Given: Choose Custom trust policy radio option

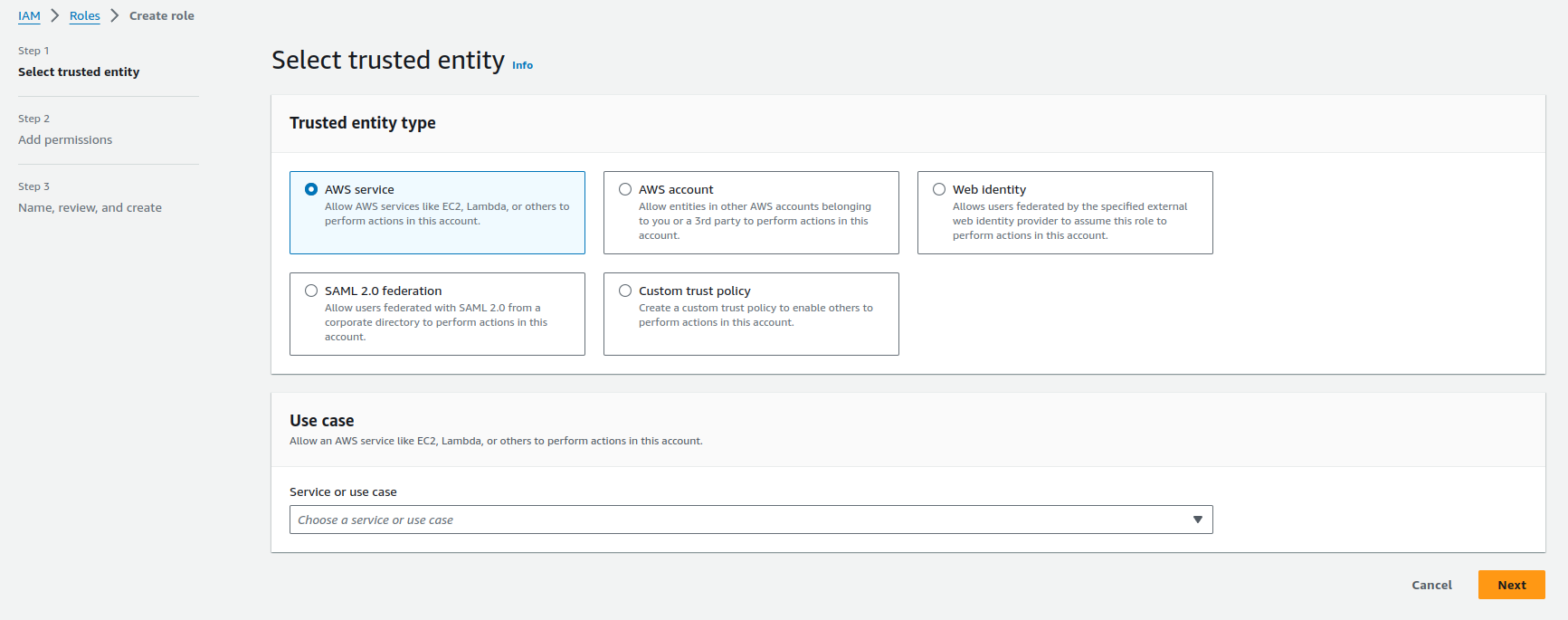Looking at the screenshot, I should pyautogui.click(x=625, y=291).
